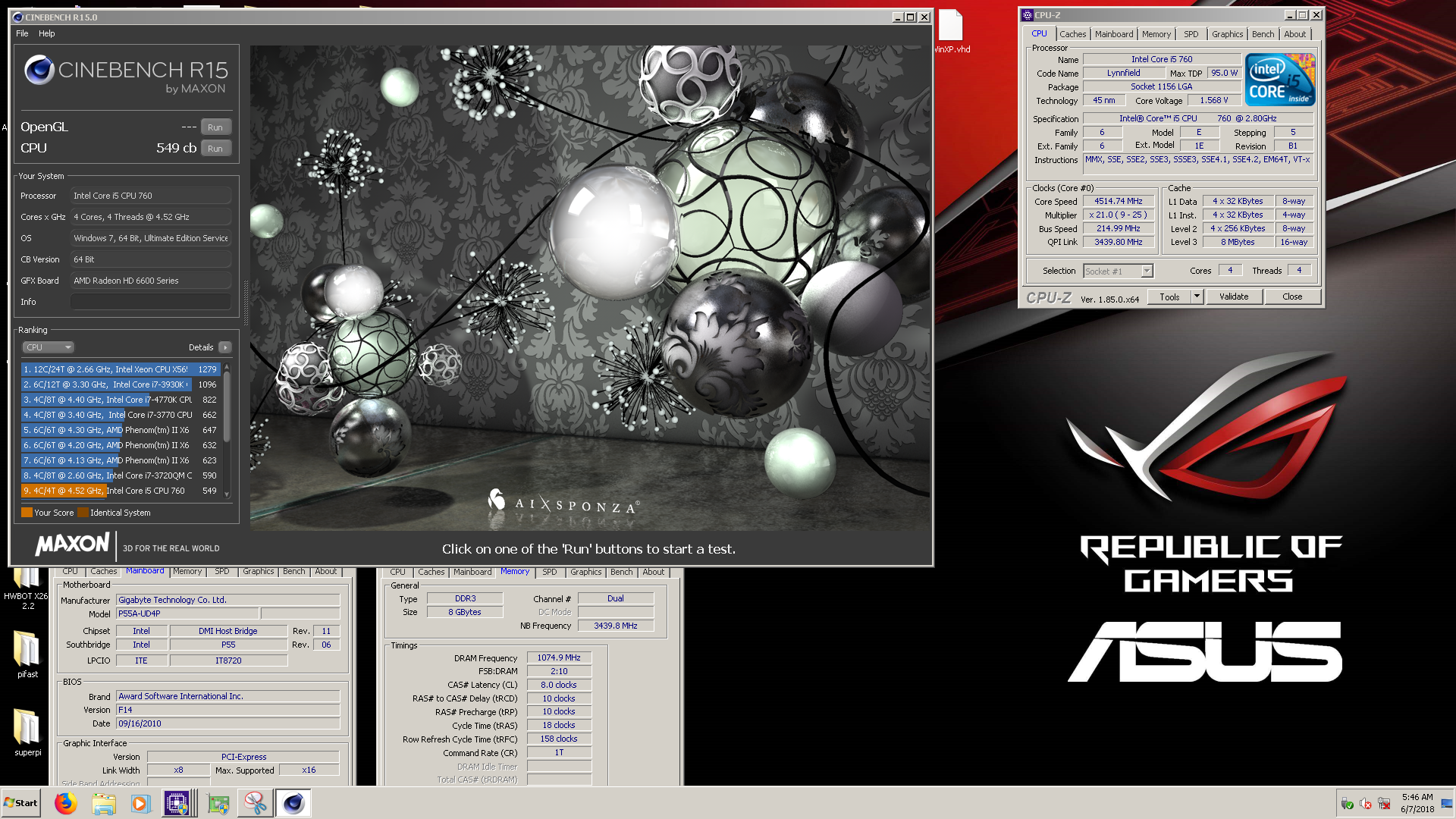Switch to Mainboard tab in top CPU-Z window
Screen dimensions: 1456x819
(x=1113, y=34)
